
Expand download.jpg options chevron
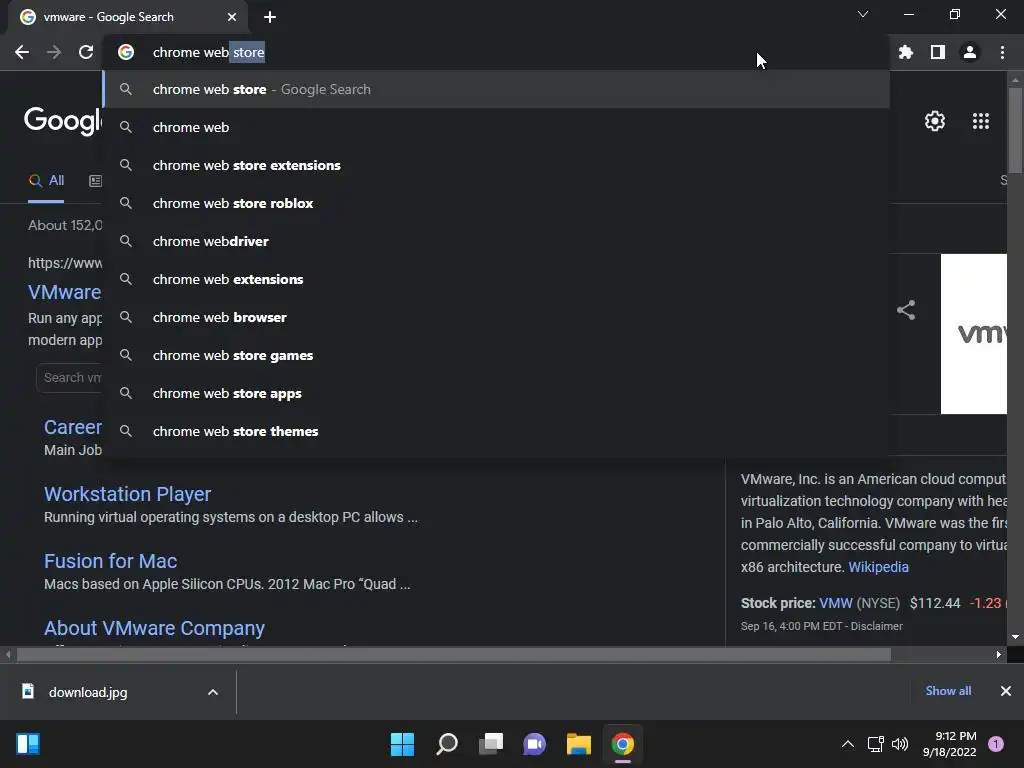(213, 692)
